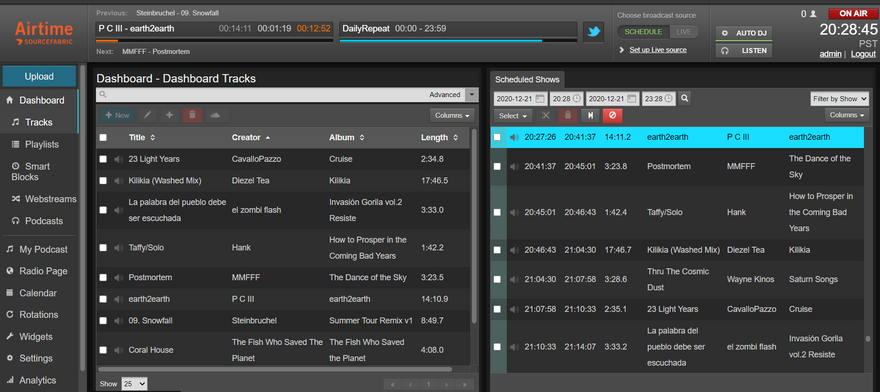Open the Show 25 entries dropdown
The height and width of the screenshot is (392, 880).
(x=135, y=384)
